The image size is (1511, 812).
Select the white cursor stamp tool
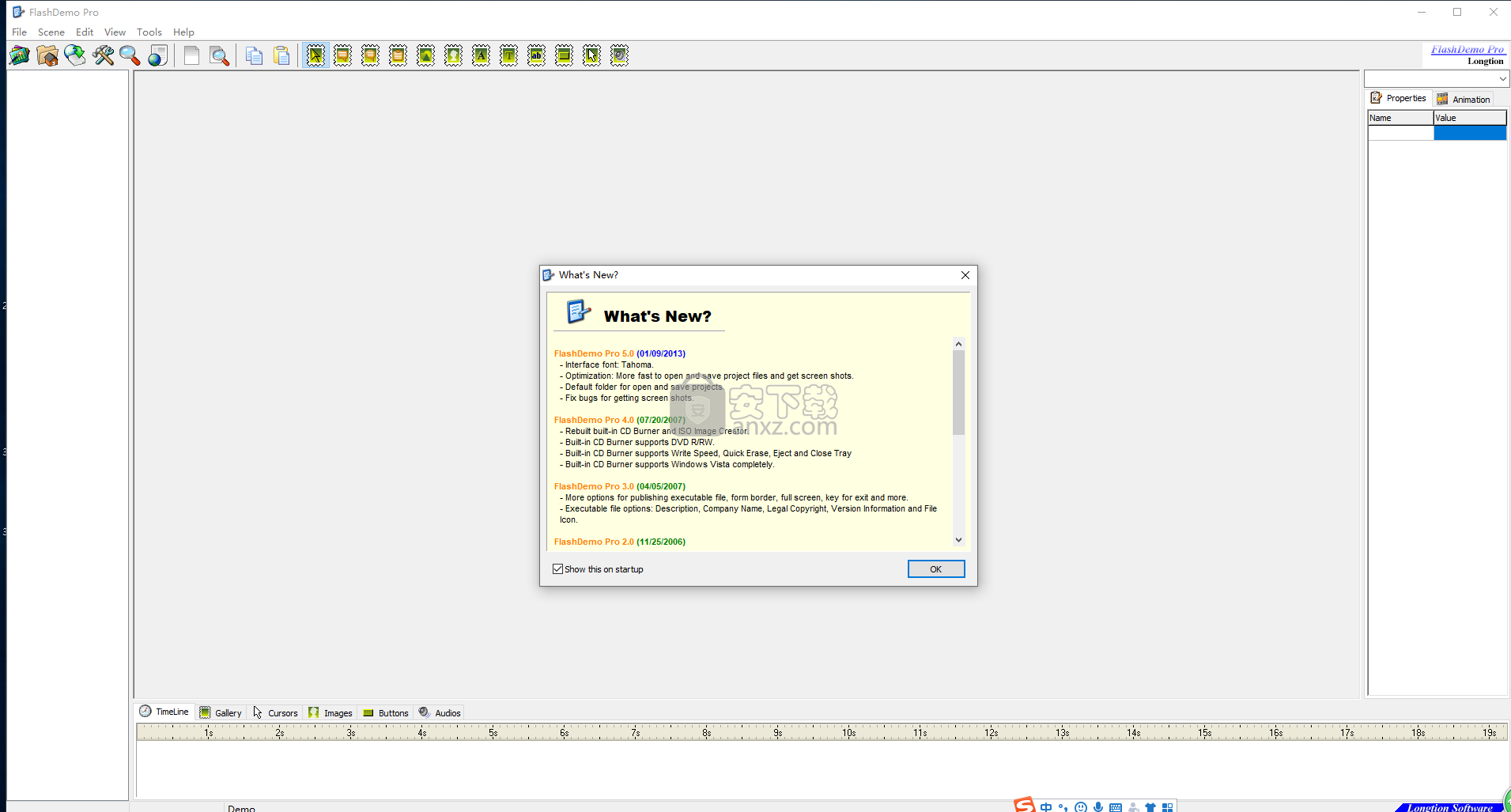coord(592,55)
